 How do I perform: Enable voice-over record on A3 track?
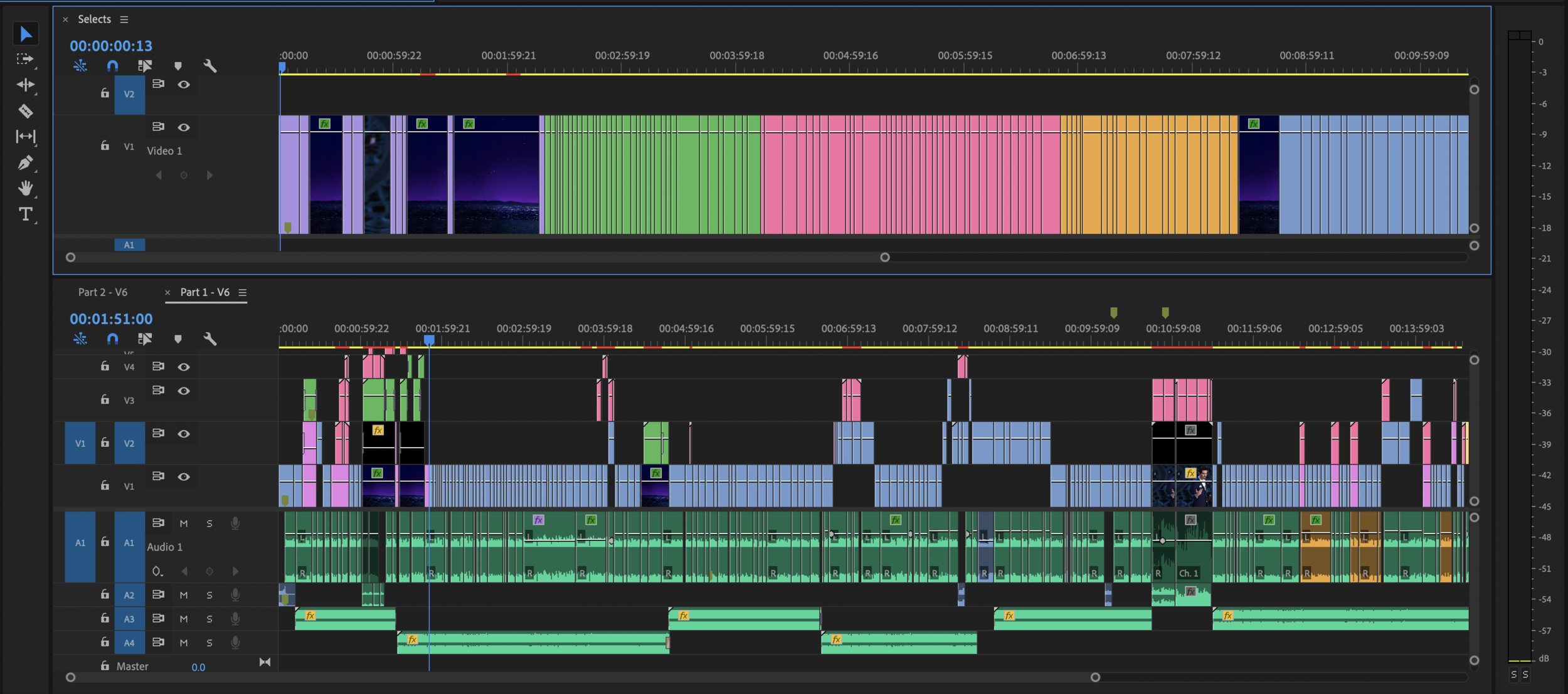(x=235, y=618)
